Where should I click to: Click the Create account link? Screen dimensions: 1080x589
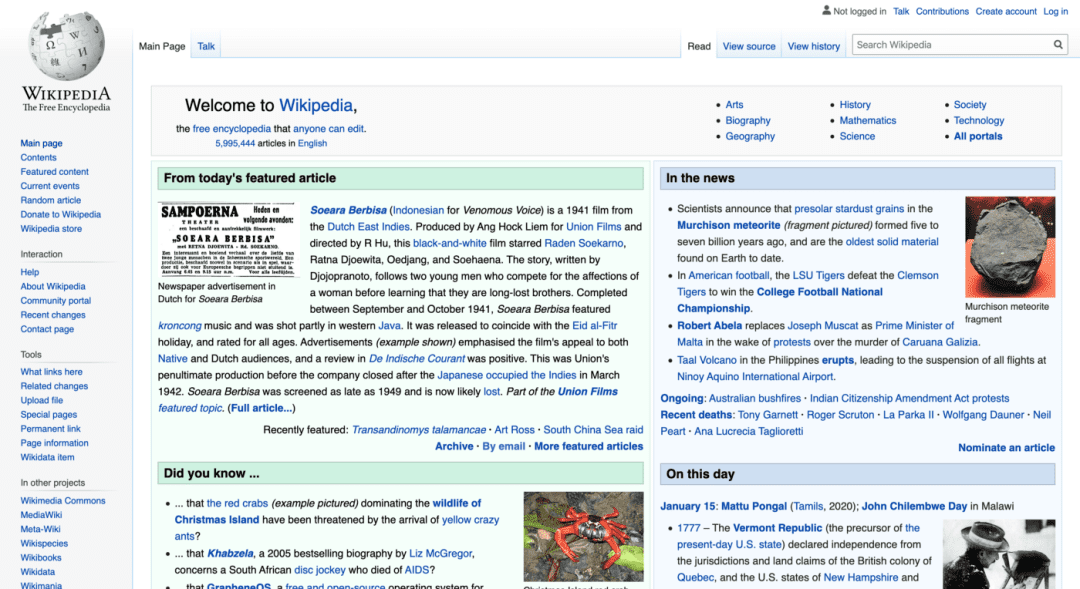point(1006,11)
